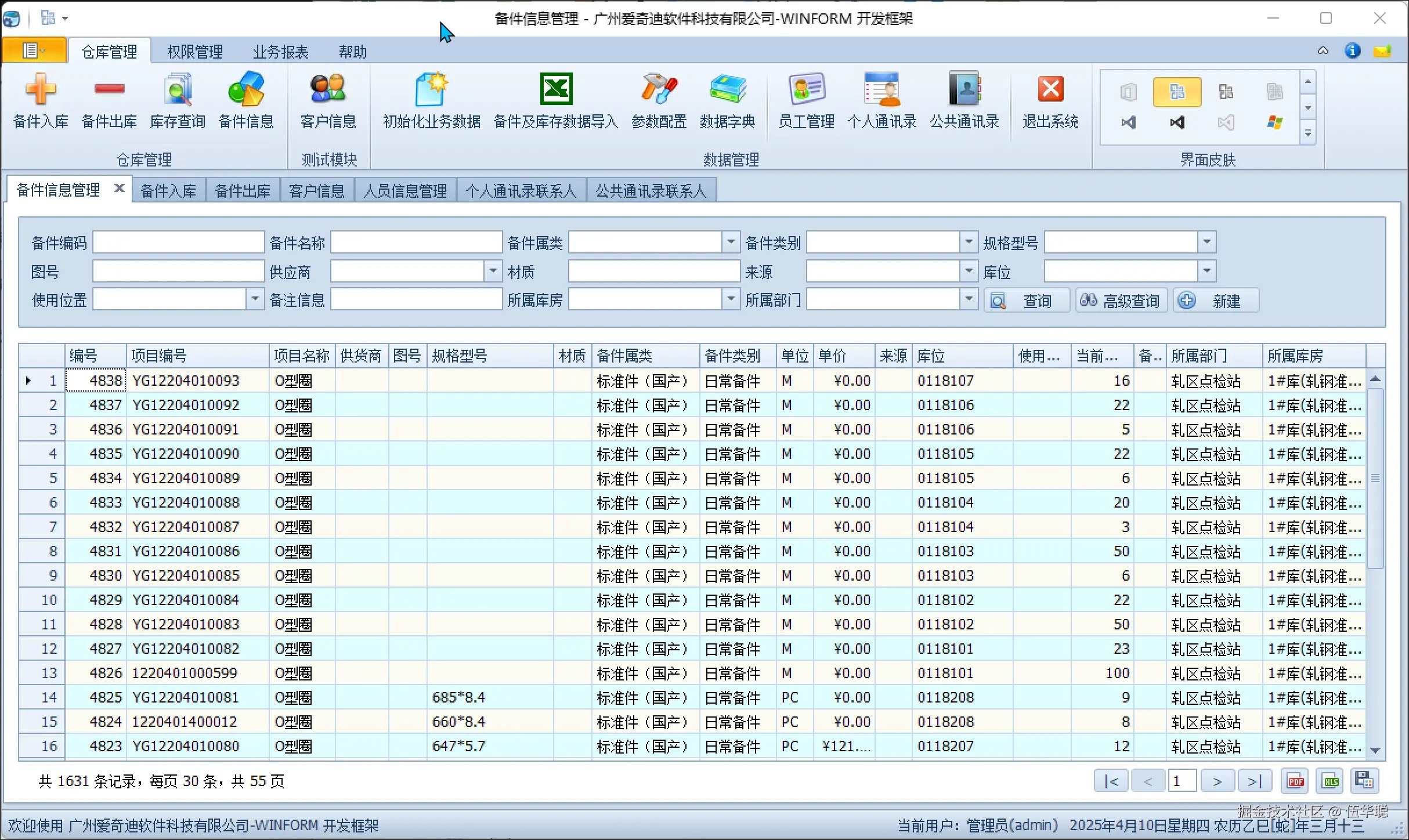The width and height of the screenshot is (1409, 840).
Task: Select highlighted skin thumbnail in 界面皮肤 gallery
Action: [x=1177, y=92]
